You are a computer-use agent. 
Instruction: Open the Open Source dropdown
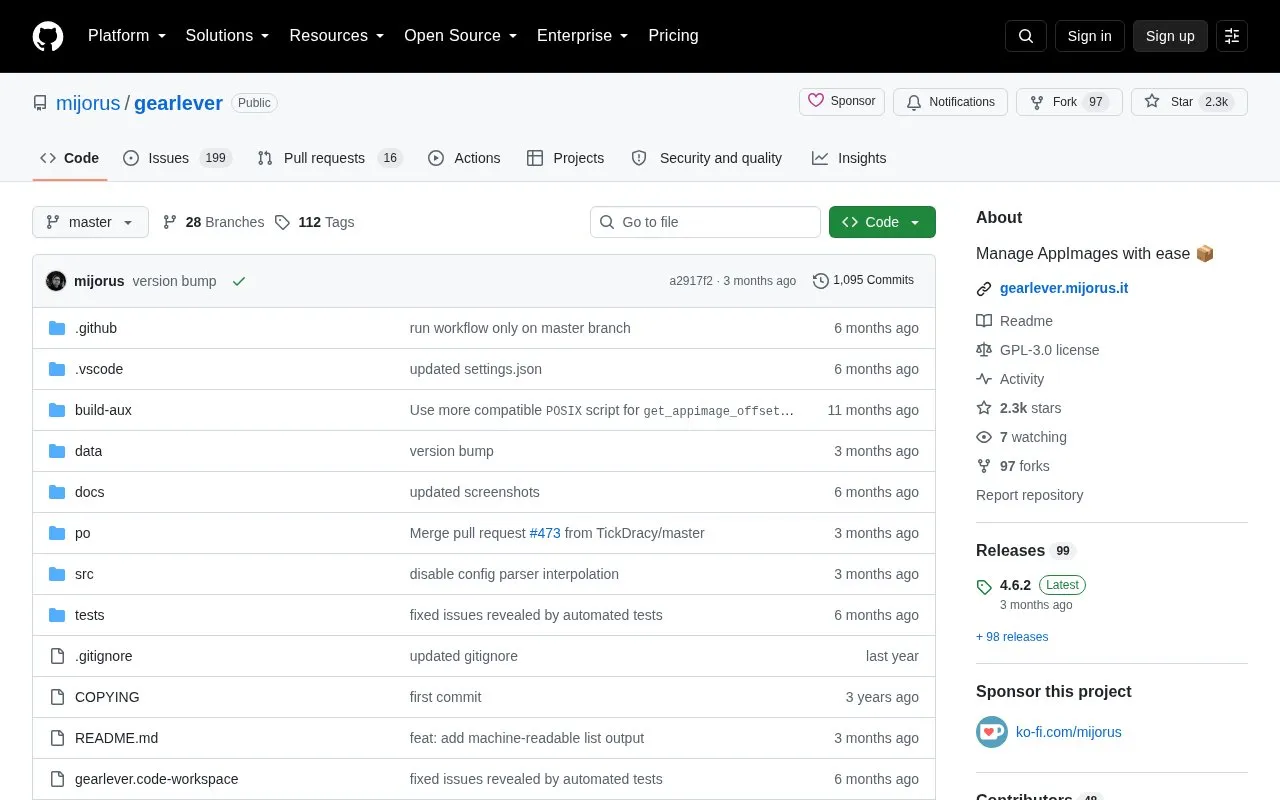pos(461,36)
